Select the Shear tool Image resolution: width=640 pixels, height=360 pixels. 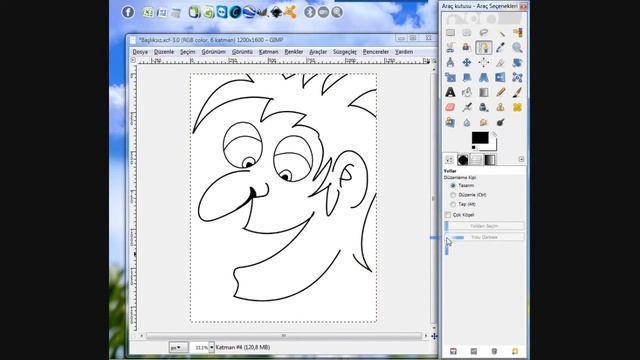(x=467, y=78)
